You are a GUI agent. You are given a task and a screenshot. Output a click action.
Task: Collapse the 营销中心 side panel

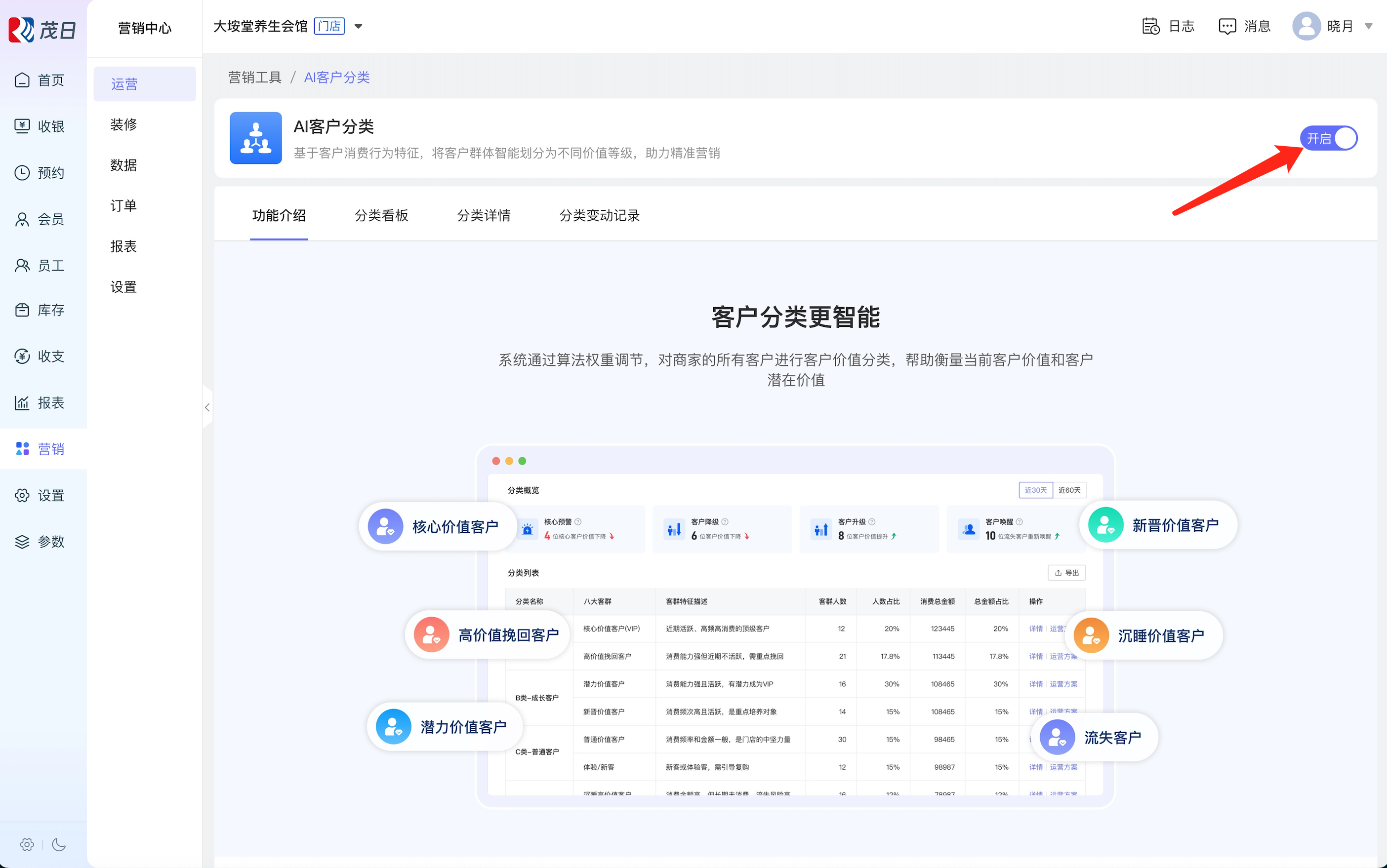207,408
